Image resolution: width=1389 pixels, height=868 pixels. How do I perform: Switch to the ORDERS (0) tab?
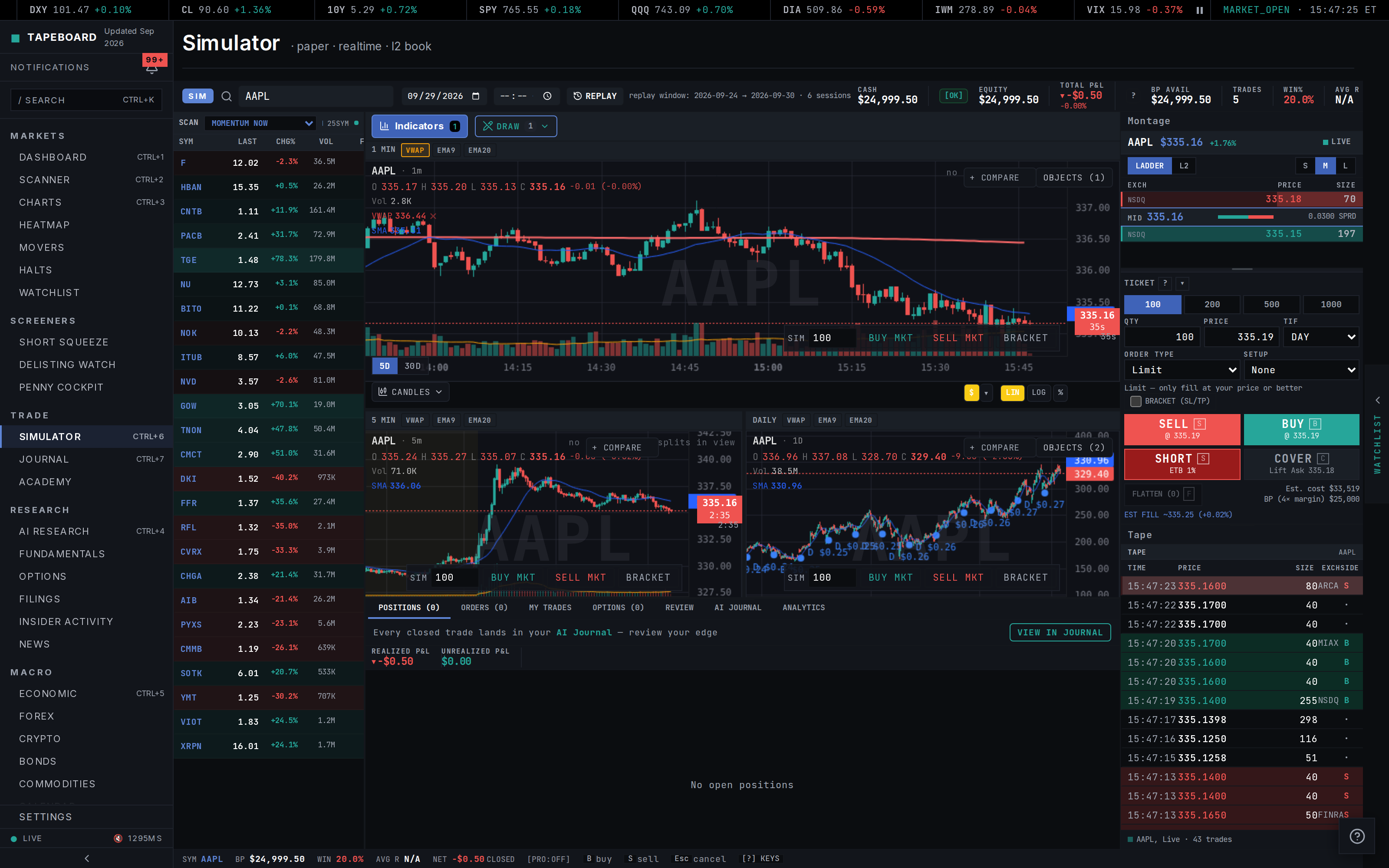(x=484, y=607)
